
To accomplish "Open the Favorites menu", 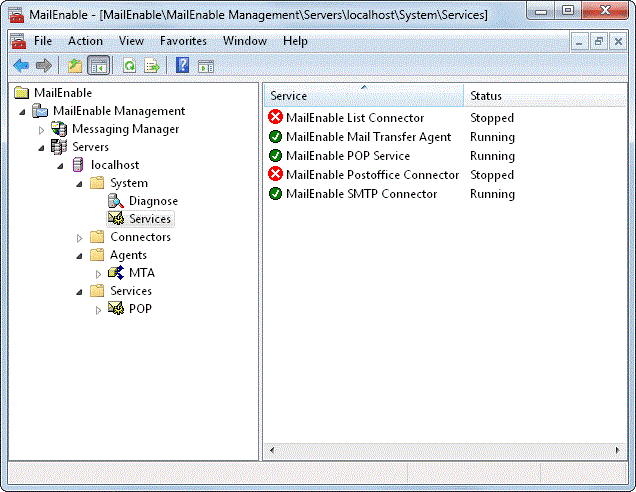I will (x=183, y=41).
